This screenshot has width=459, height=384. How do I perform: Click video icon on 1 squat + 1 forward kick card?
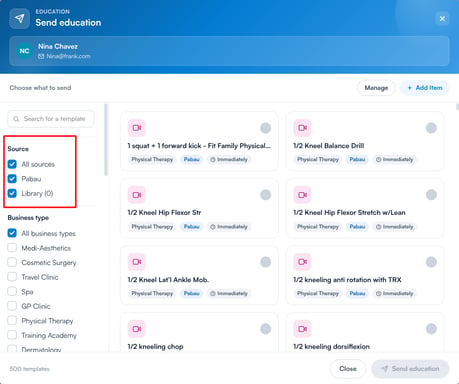(137, 128)
